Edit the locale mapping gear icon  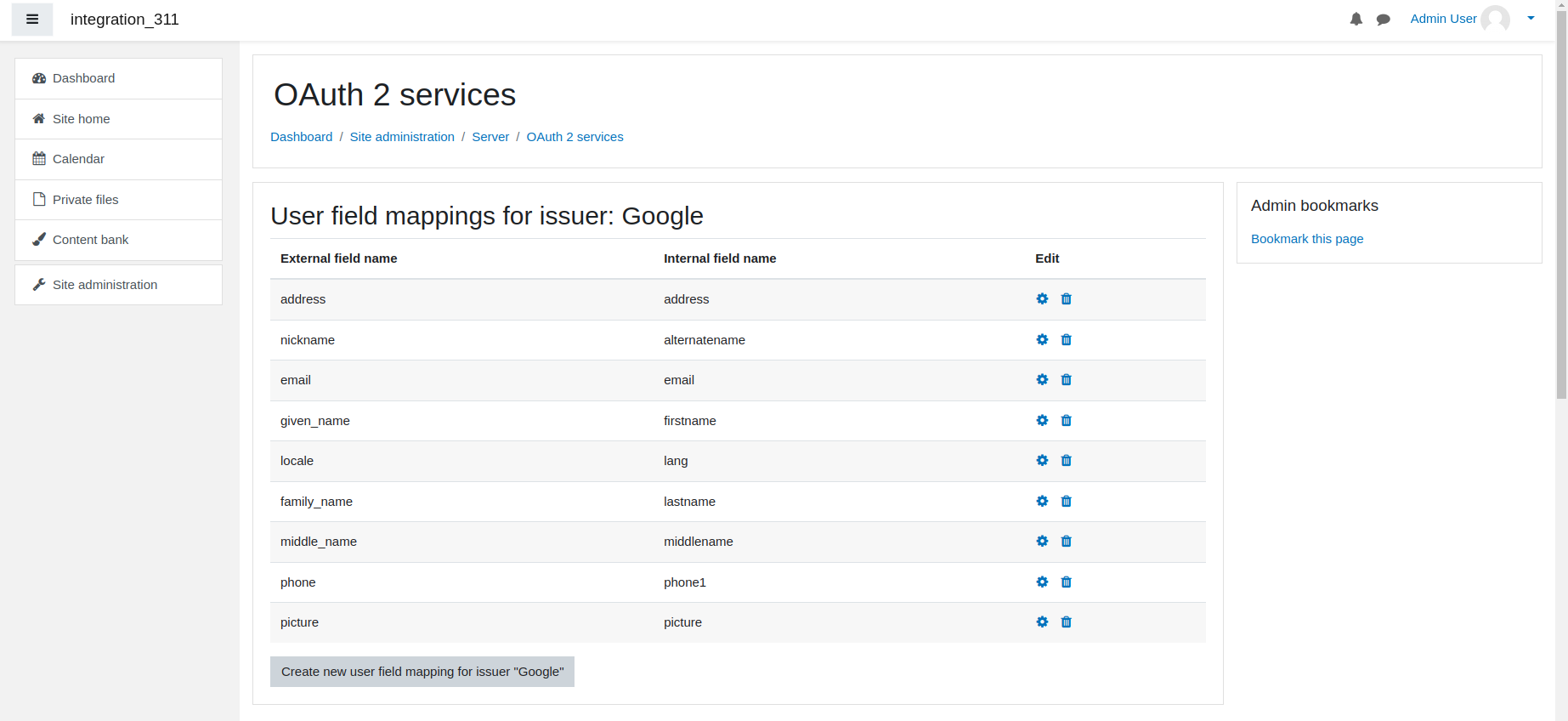tap(1042, 461)
